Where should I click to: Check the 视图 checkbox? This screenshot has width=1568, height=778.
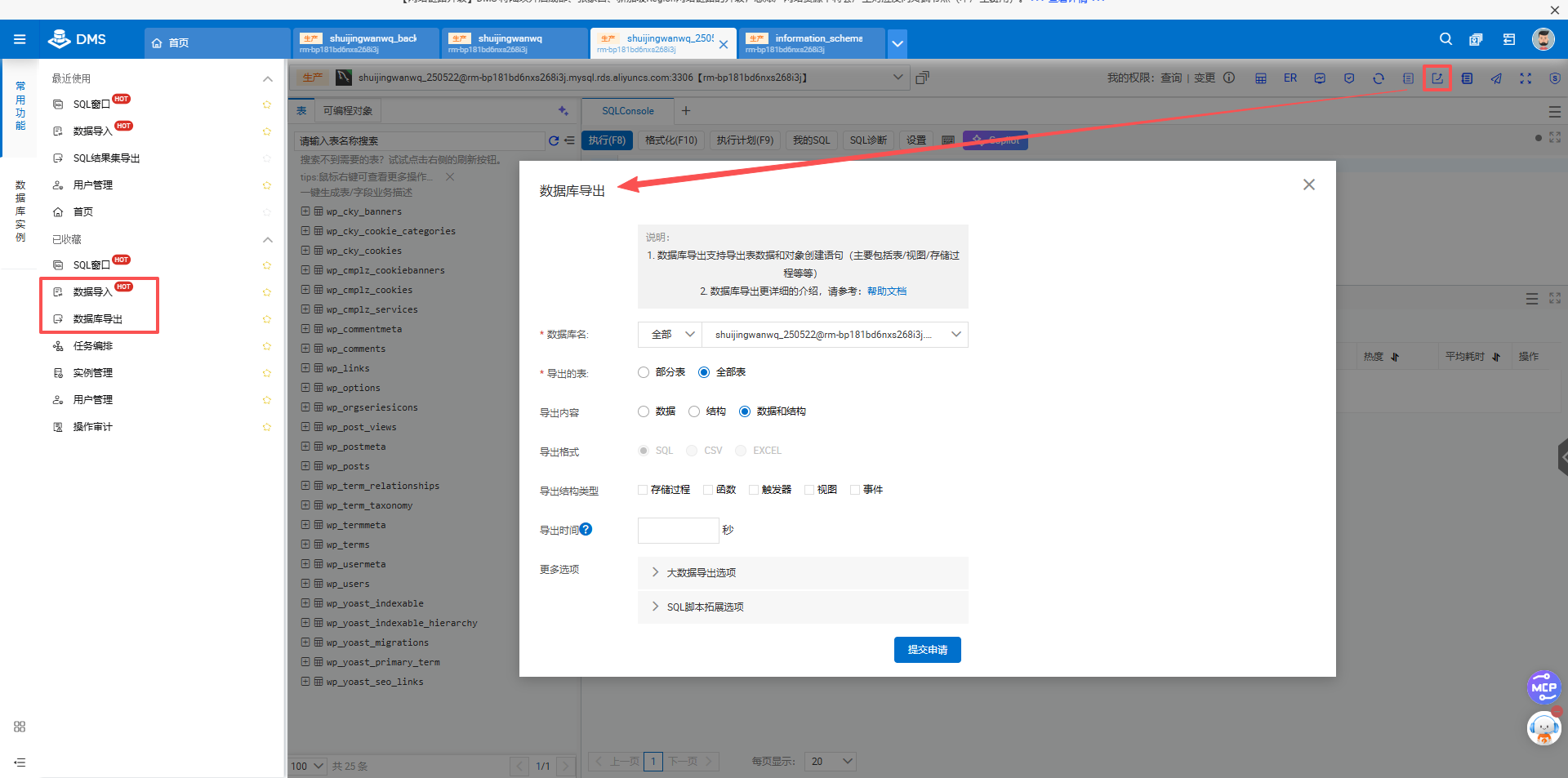pos(809,490)
